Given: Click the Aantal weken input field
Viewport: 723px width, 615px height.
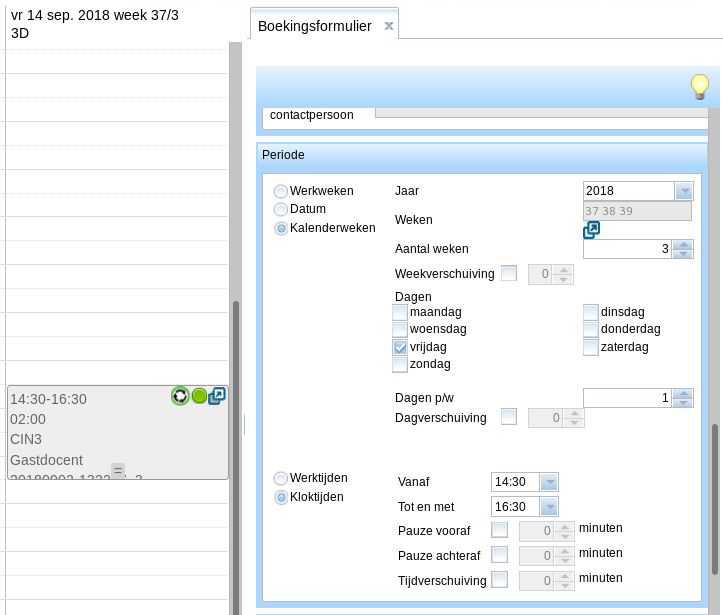Looking at the screenshot, I should click(x=628, y=249).
